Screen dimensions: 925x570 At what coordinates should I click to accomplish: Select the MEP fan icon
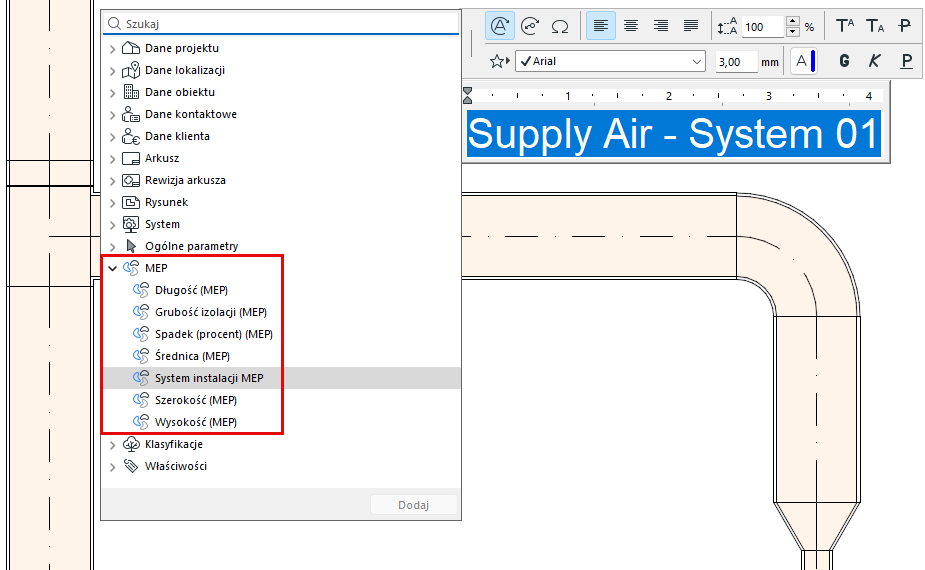click(131, 268)
